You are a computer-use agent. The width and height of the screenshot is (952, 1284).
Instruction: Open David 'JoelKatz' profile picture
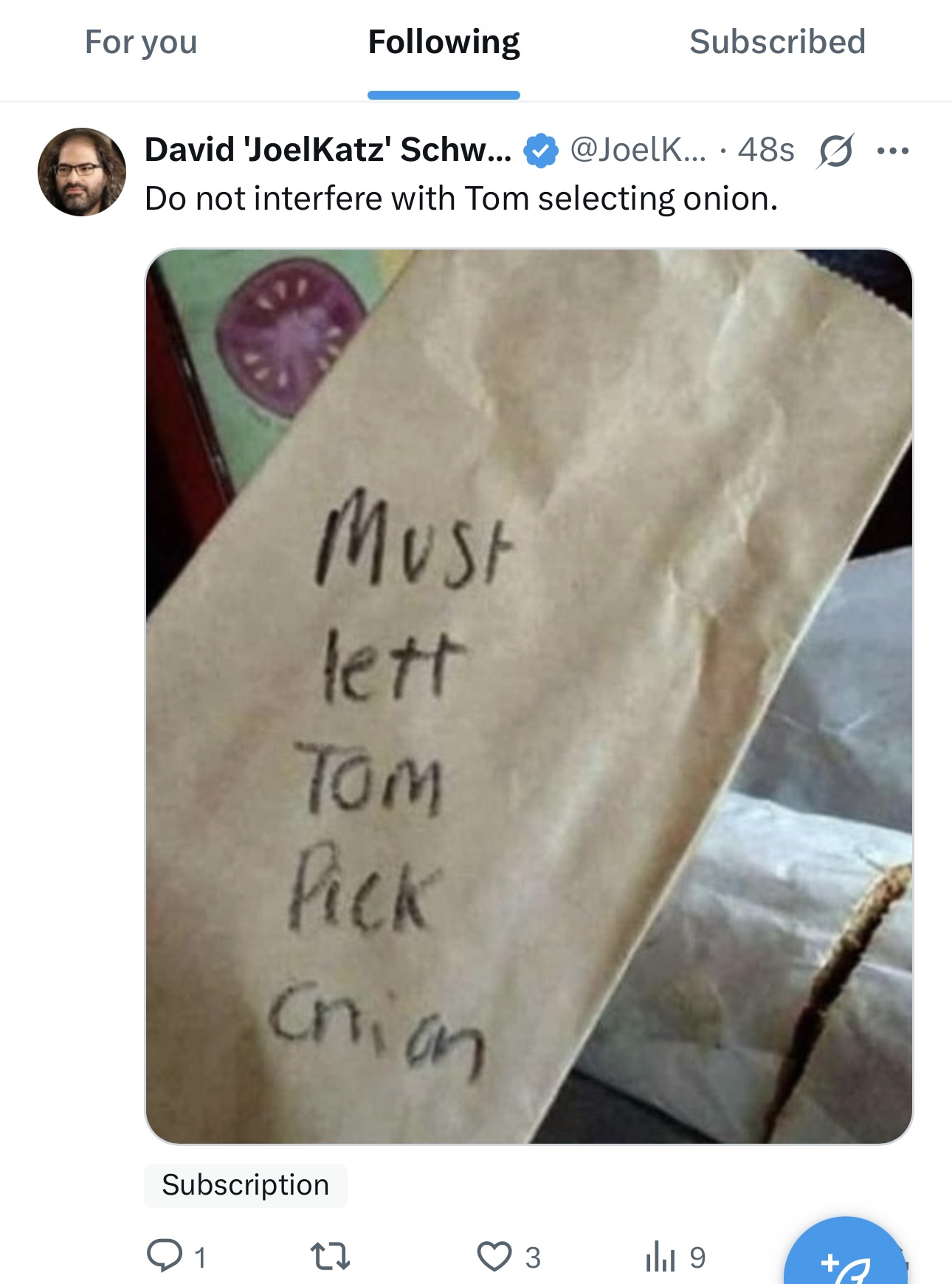[82, 172]
